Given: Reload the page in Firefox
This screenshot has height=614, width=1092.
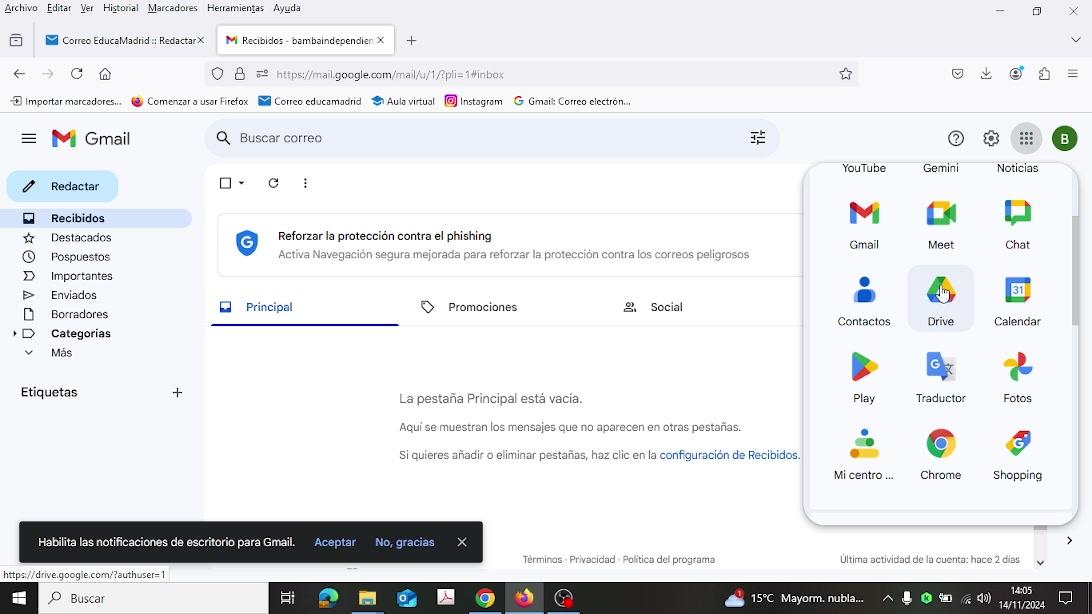Looking at the screenshot, I should click(77, 74).
